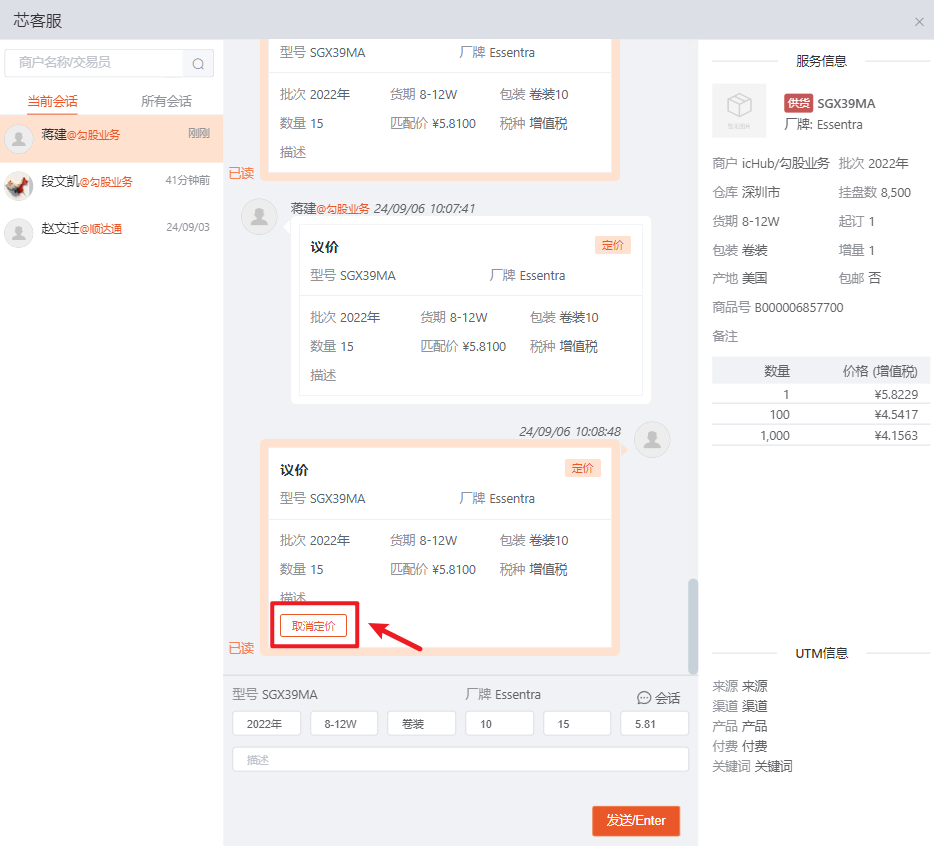Viewport: 934px width, 846px height.
Task: Click the 会话 chat bubble icon
Action: [x=644, y=698]
